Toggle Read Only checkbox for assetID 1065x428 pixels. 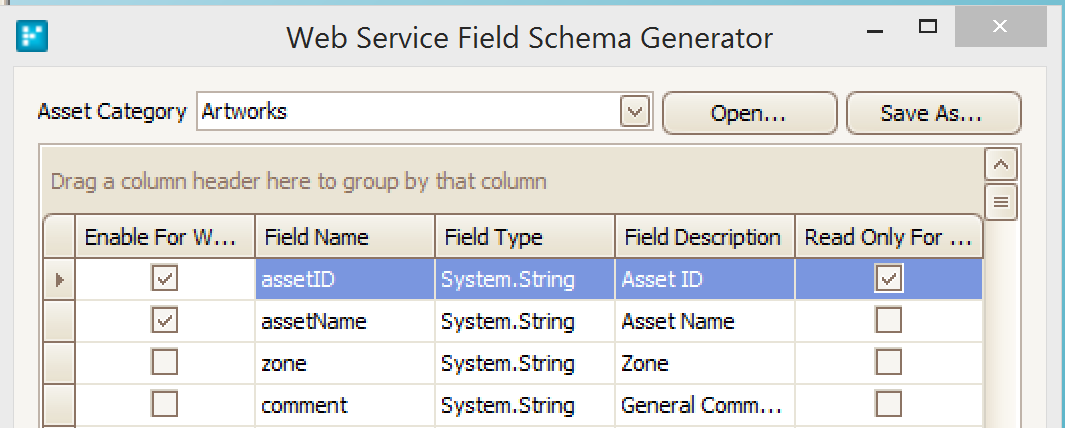(888, 279)
